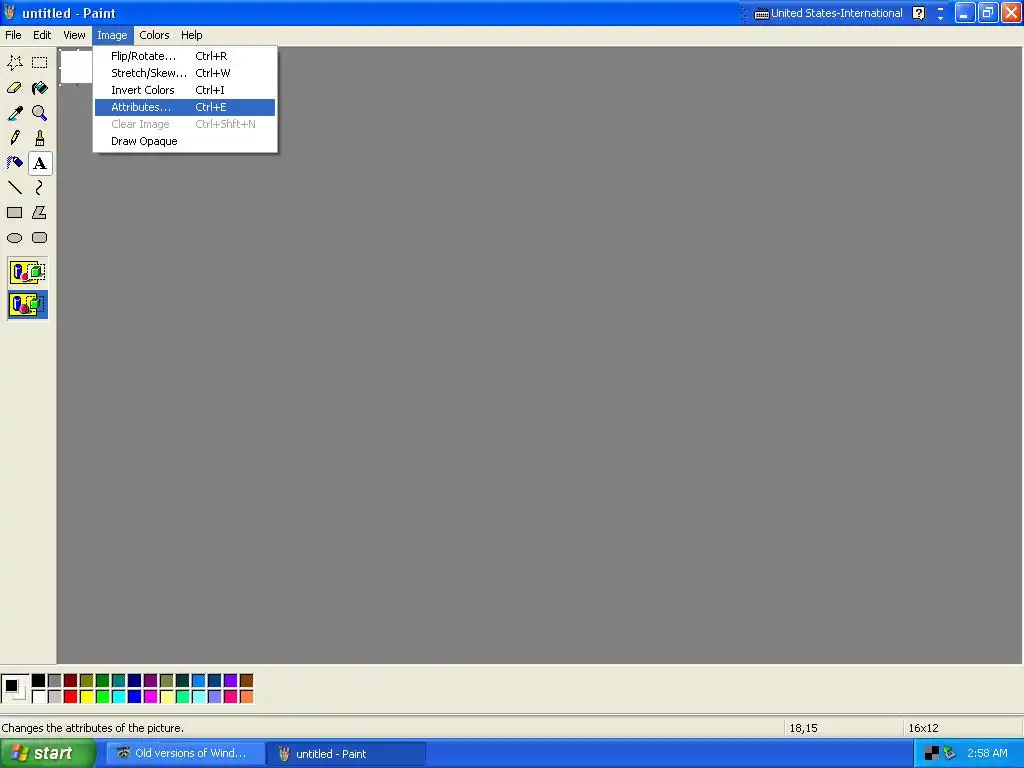Select the Free-Form Select tool
This screenshot has width=1024, height=768.
pyautogui.click(x=14, y=63)
